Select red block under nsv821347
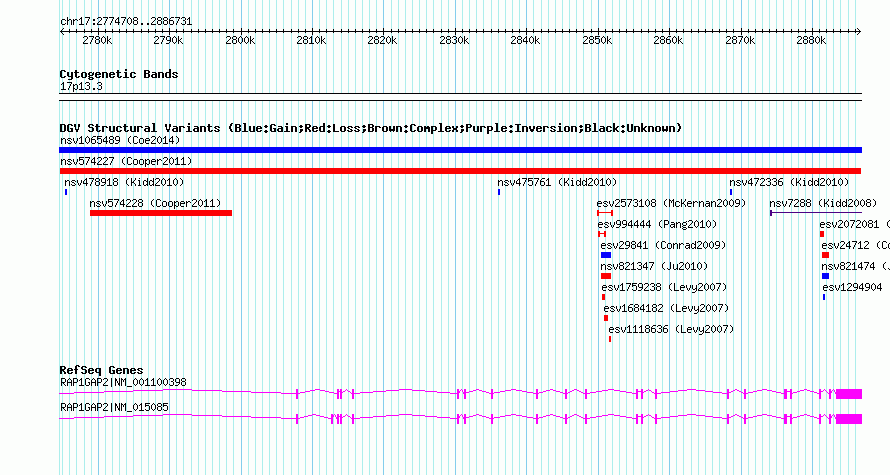 click(606, 276)
